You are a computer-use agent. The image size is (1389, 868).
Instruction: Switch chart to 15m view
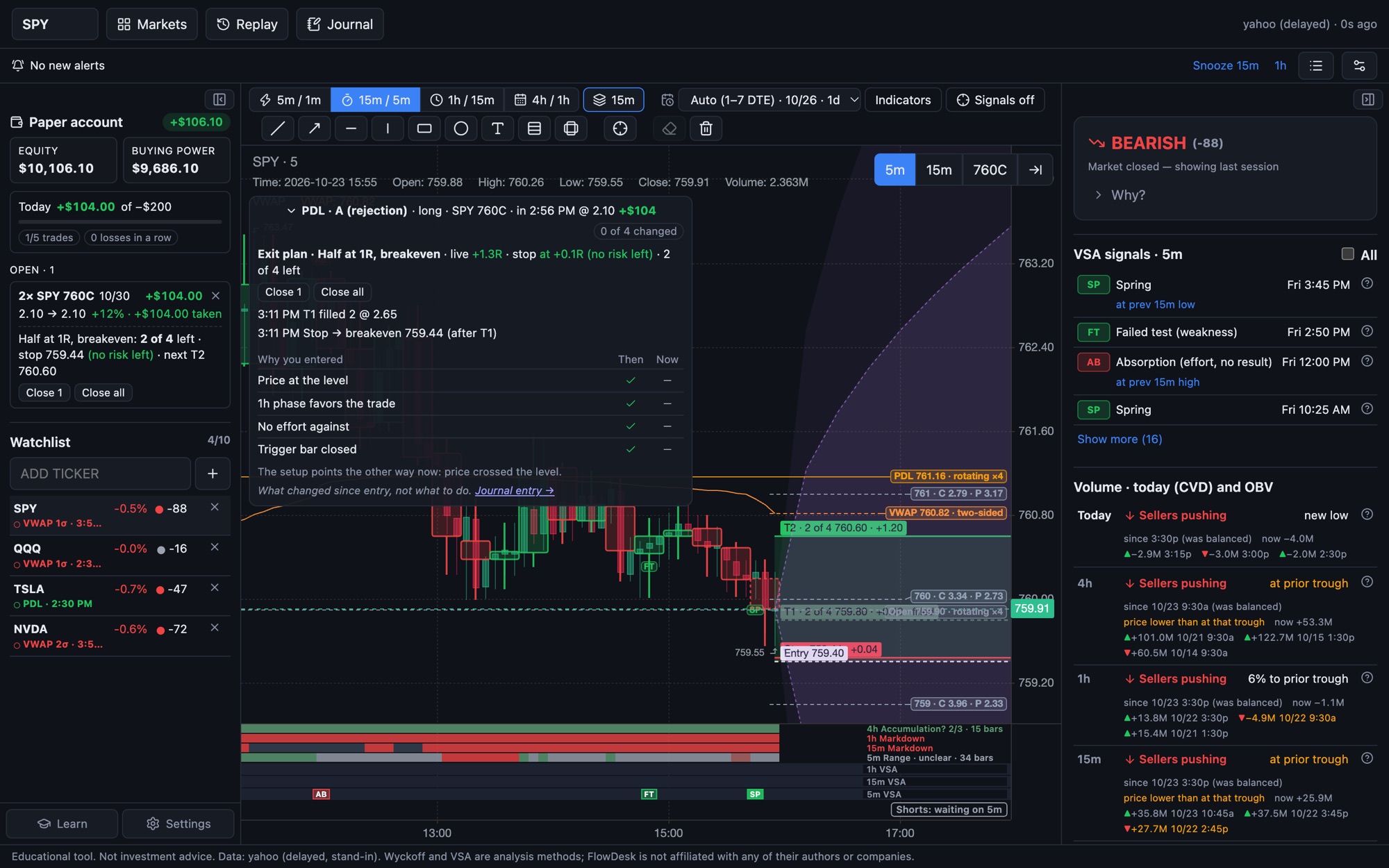coord(939,169)
